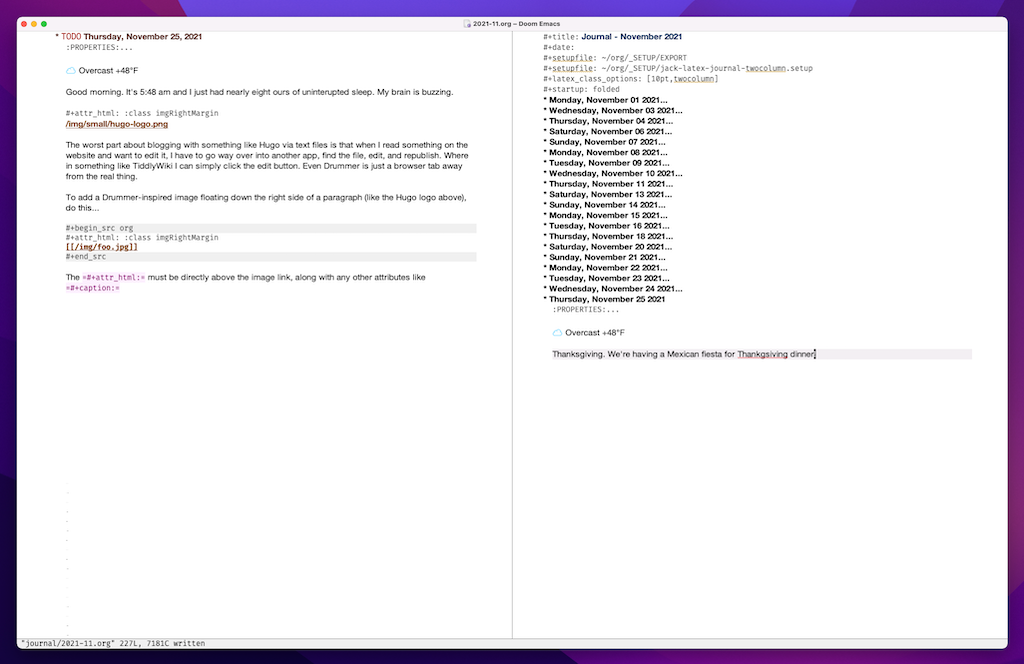
Task: Click the cloud icon above the Thanksgiving entry
Action: click(x=557, y=333)
